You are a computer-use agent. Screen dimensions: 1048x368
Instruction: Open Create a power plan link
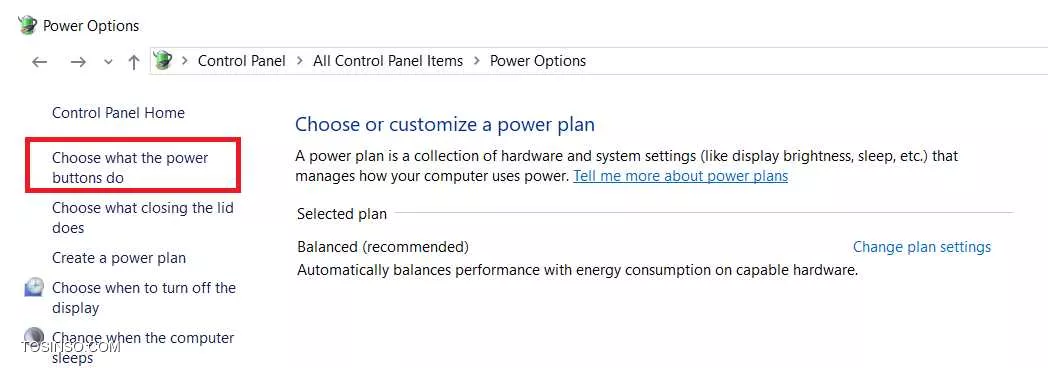(x=119, y=258)
